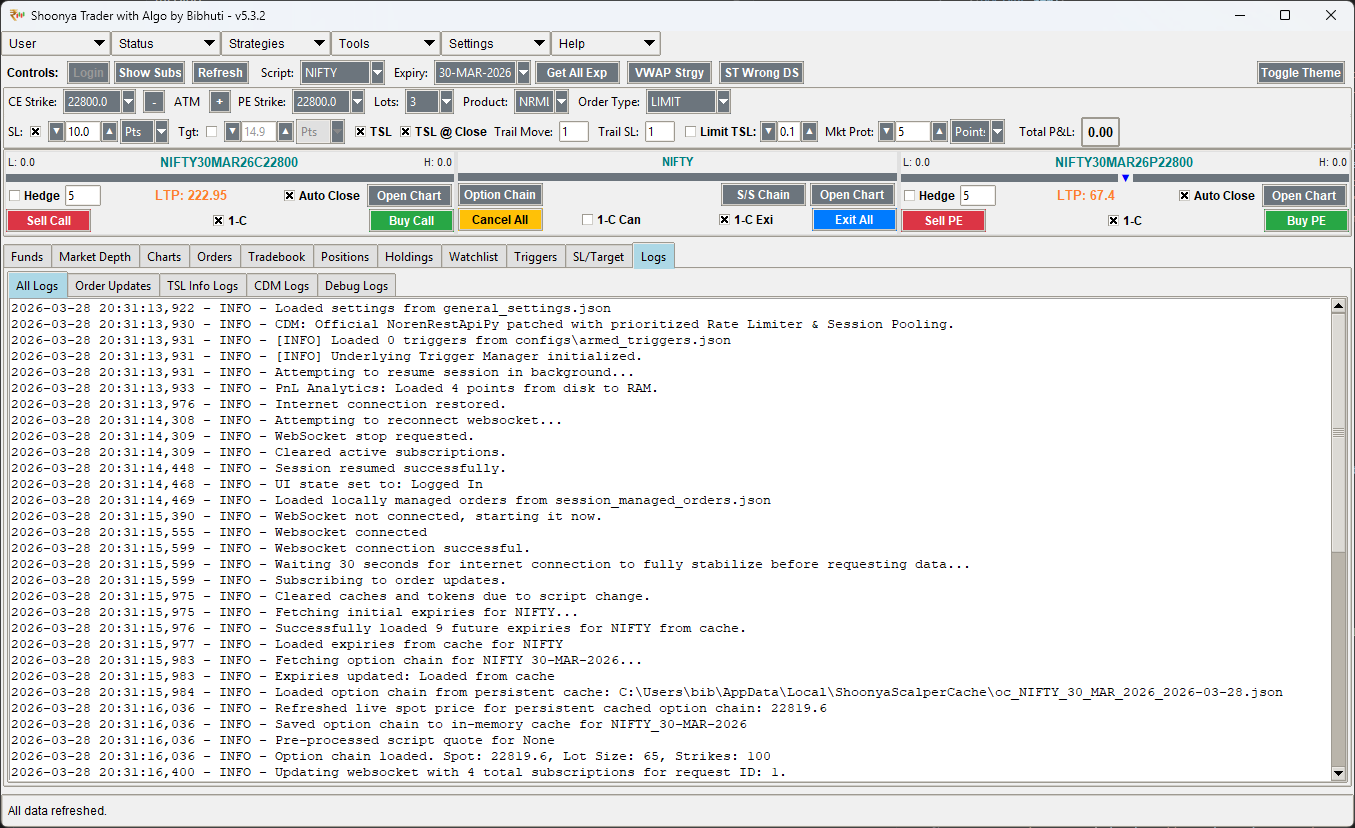Switch to the Positions tab
The height and width of the screenshot is (828, 1355).
pos(345,256)
